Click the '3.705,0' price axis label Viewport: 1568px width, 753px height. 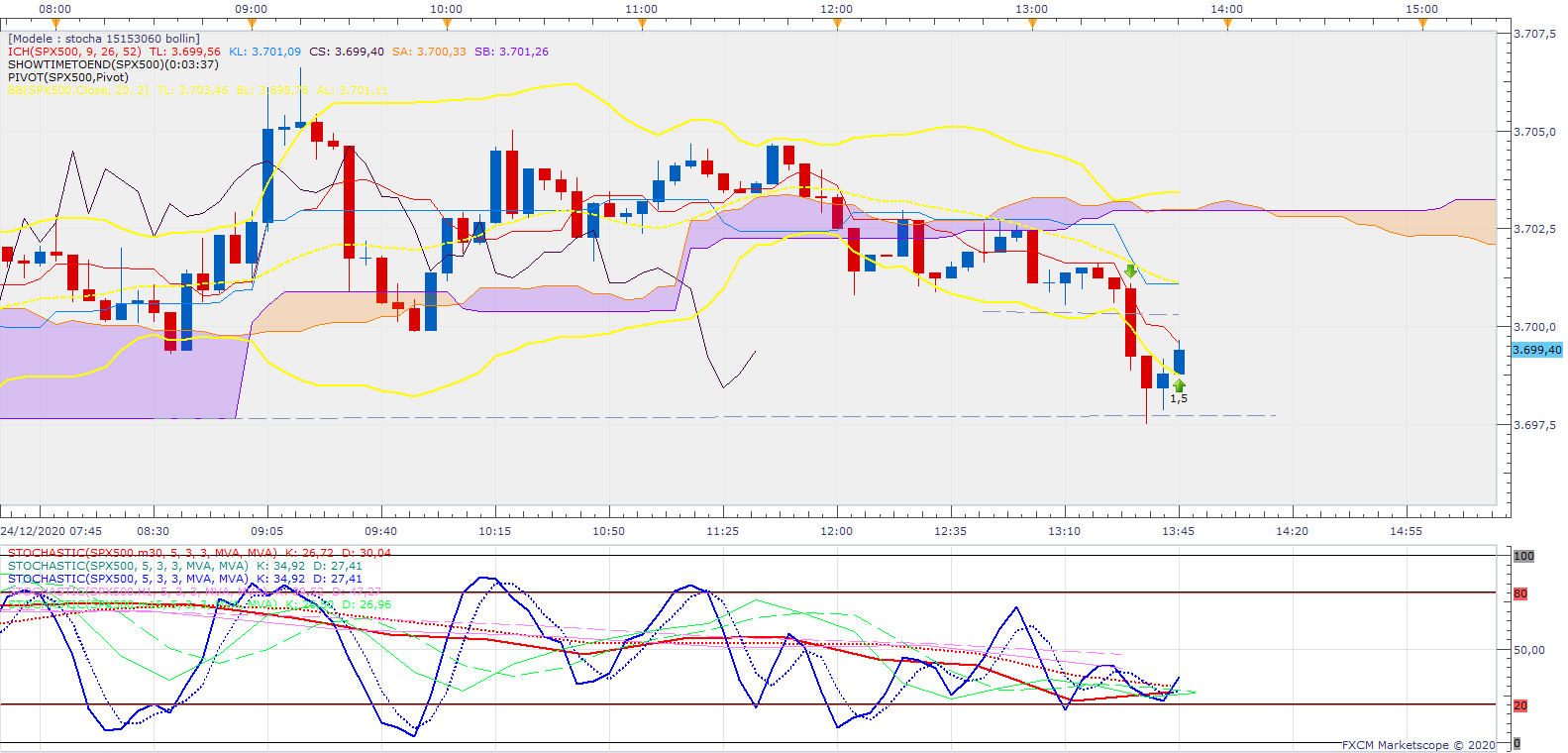pyautogui.click(x=1535, y=132)
